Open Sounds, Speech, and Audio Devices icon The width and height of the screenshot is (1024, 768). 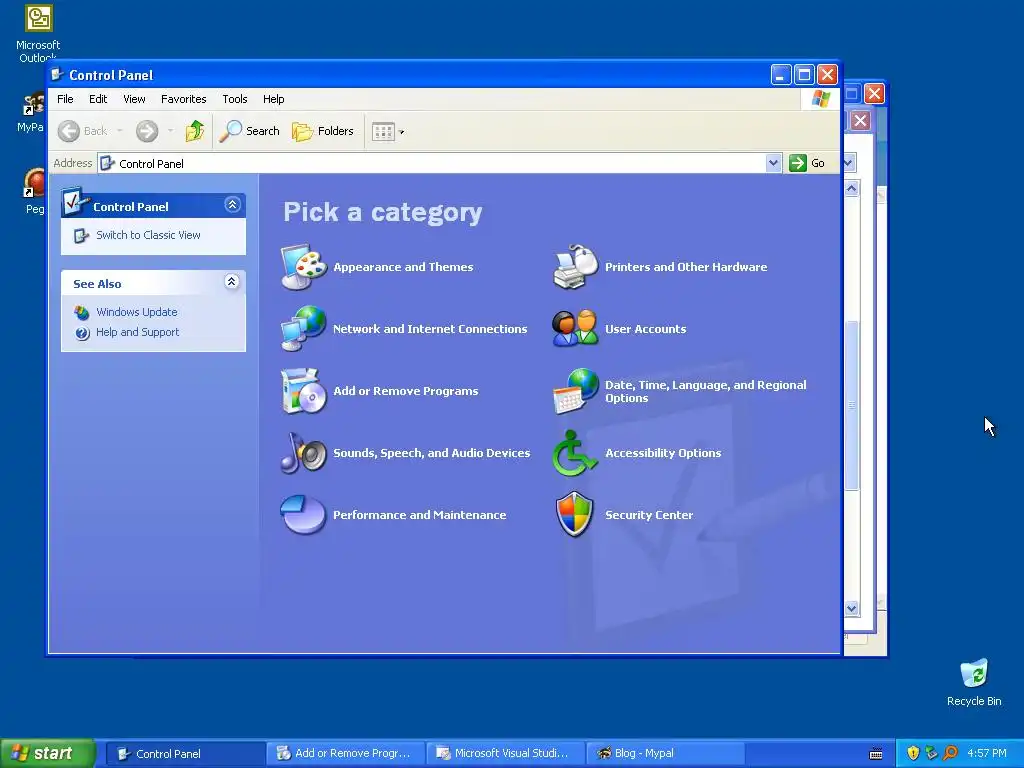tap(304, 453)
